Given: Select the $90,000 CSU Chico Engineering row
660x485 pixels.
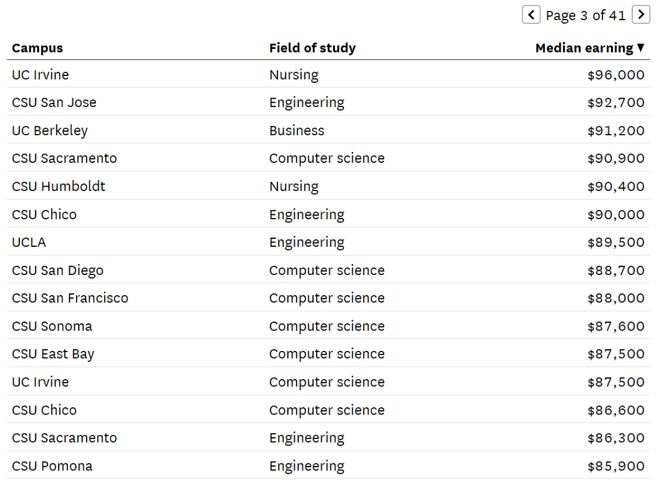Looking at the screenshot, I should (x=328, y=214).
